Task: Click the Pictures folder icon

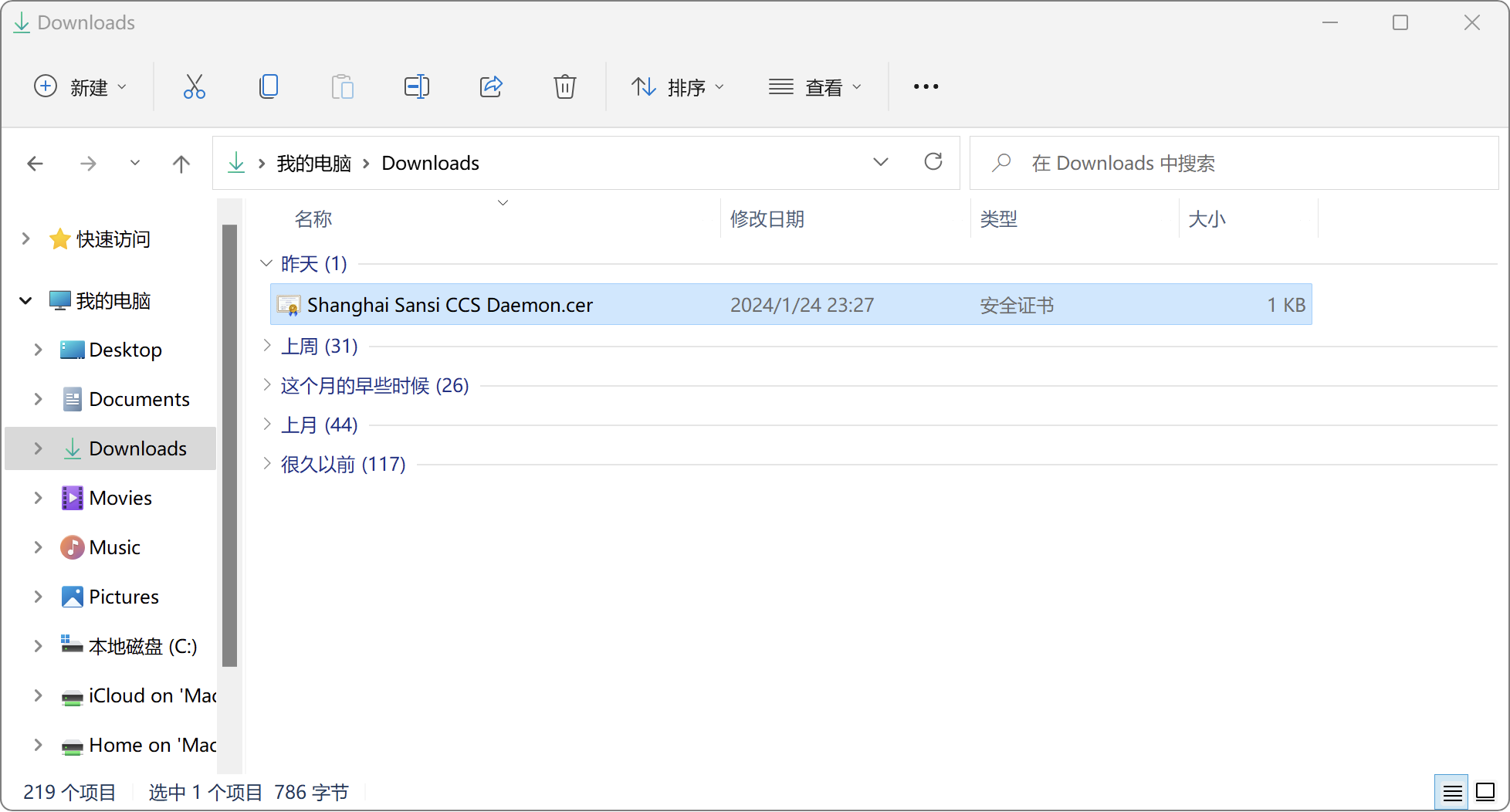Action: pyautogui.click(x=72, y=597)
